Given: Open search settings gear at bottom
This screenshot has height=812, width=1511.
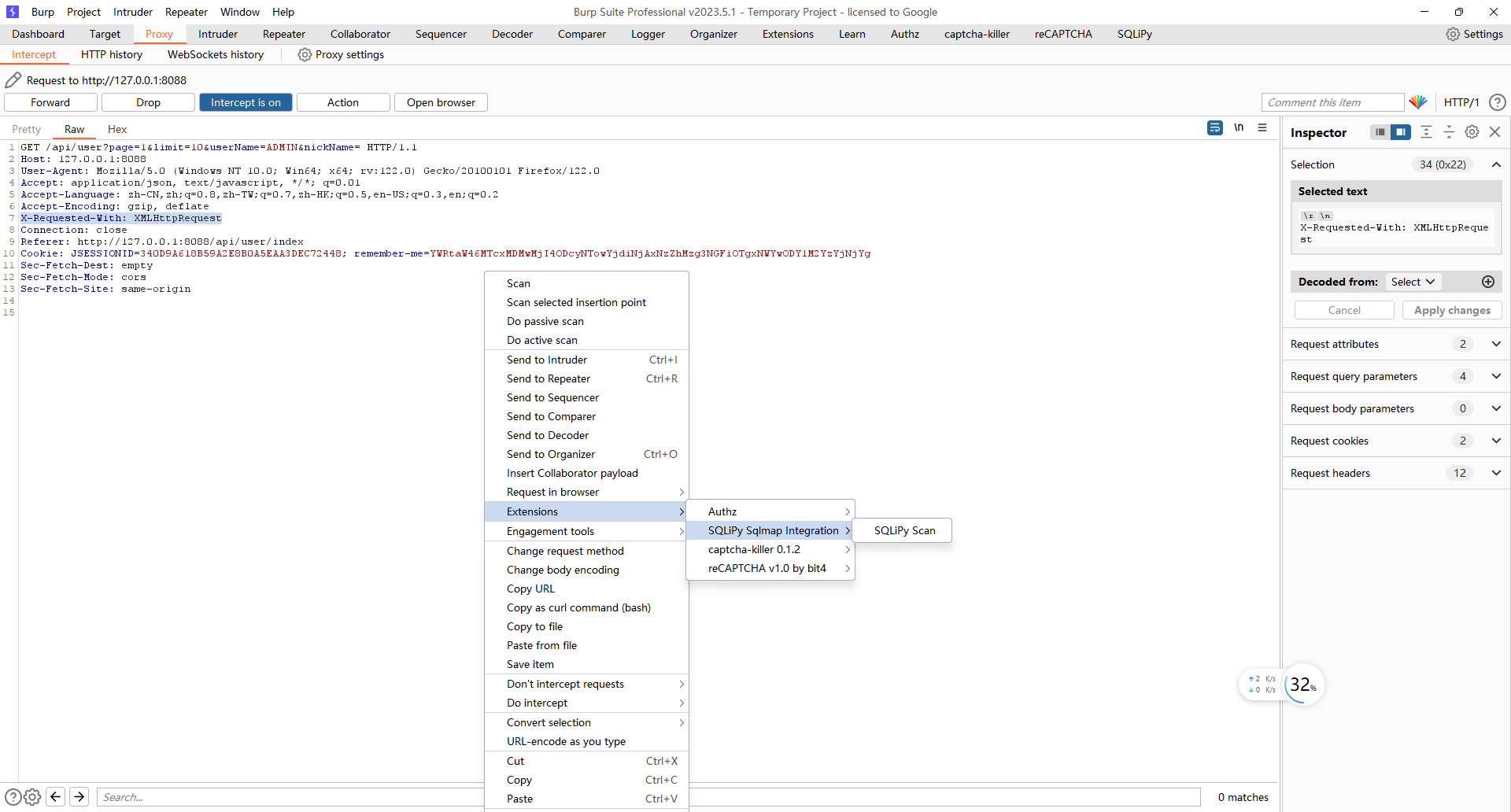Looking at the screenshot, I should pyautogui.click(x=32, y=797).
